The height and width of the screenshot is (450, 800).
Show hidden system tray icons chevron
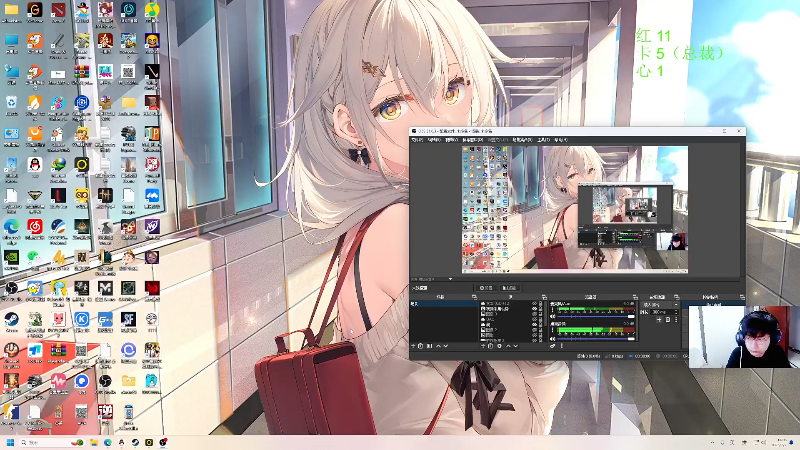(712, 442)
